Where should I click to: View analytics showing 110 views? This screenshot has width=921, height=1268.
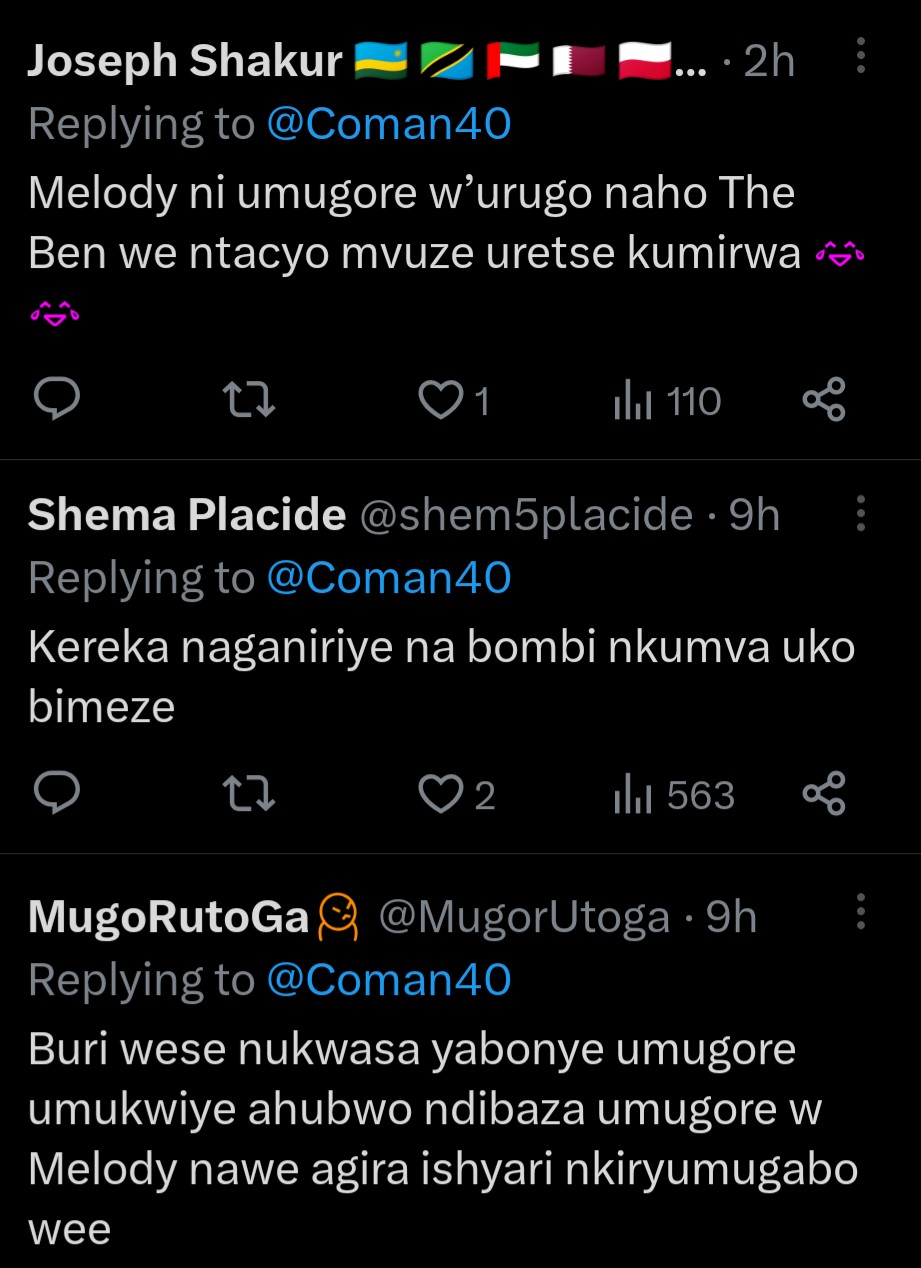(666, 401)
